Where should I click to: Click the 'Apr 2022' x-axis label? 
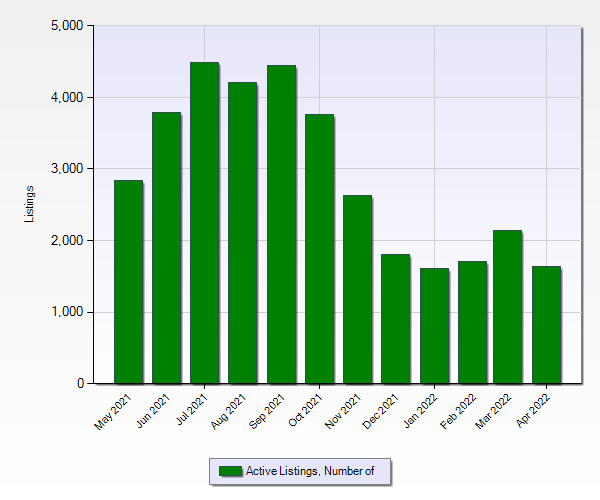tap(530, 410)
